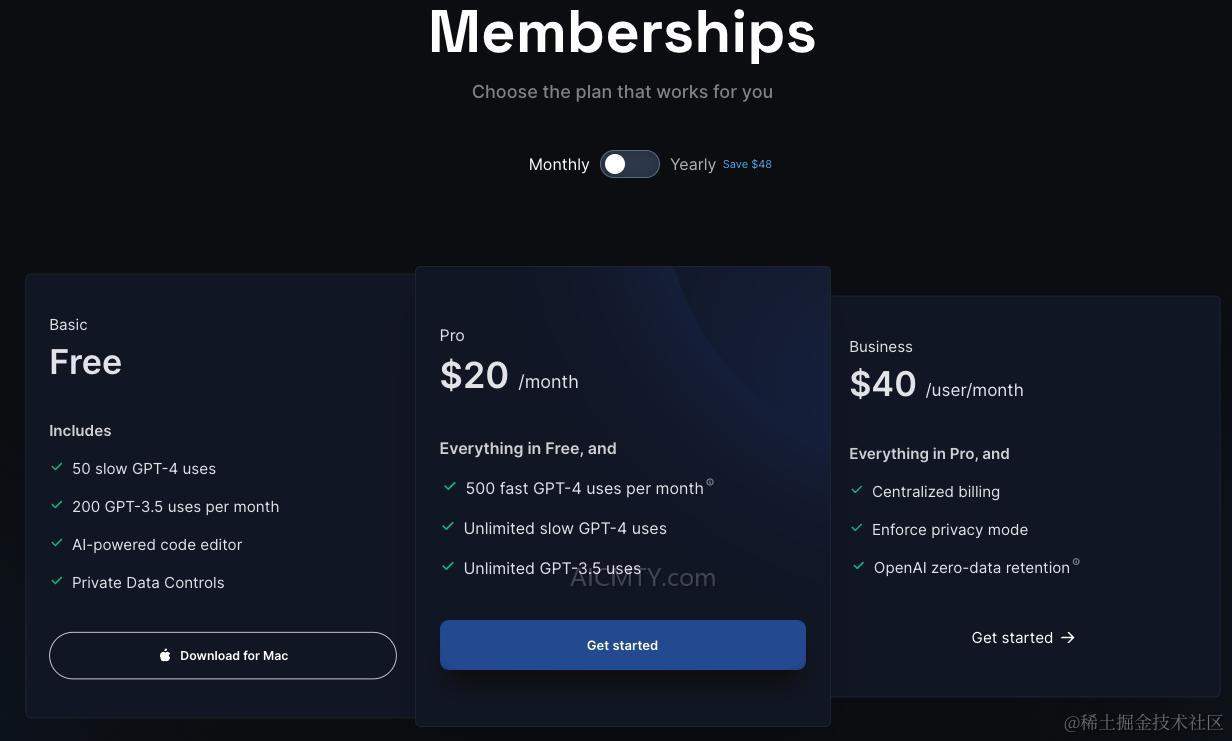Click the info icon after 500 fast GPT-4 uses
The image size is (1232, 741).
pos(710,483)
